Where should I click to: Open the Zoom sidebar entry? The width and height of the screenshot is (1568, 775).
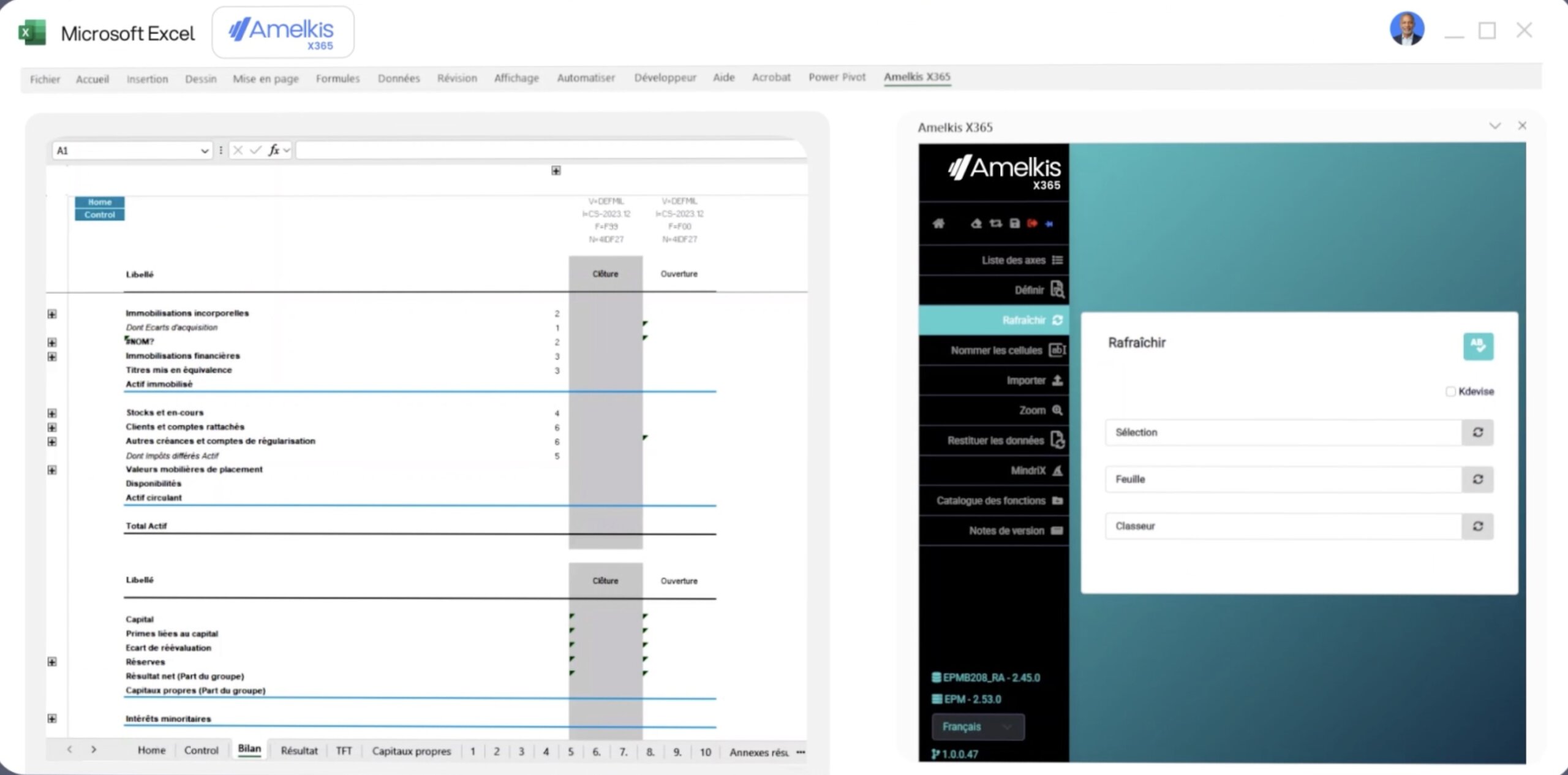(x=994, y=410)
